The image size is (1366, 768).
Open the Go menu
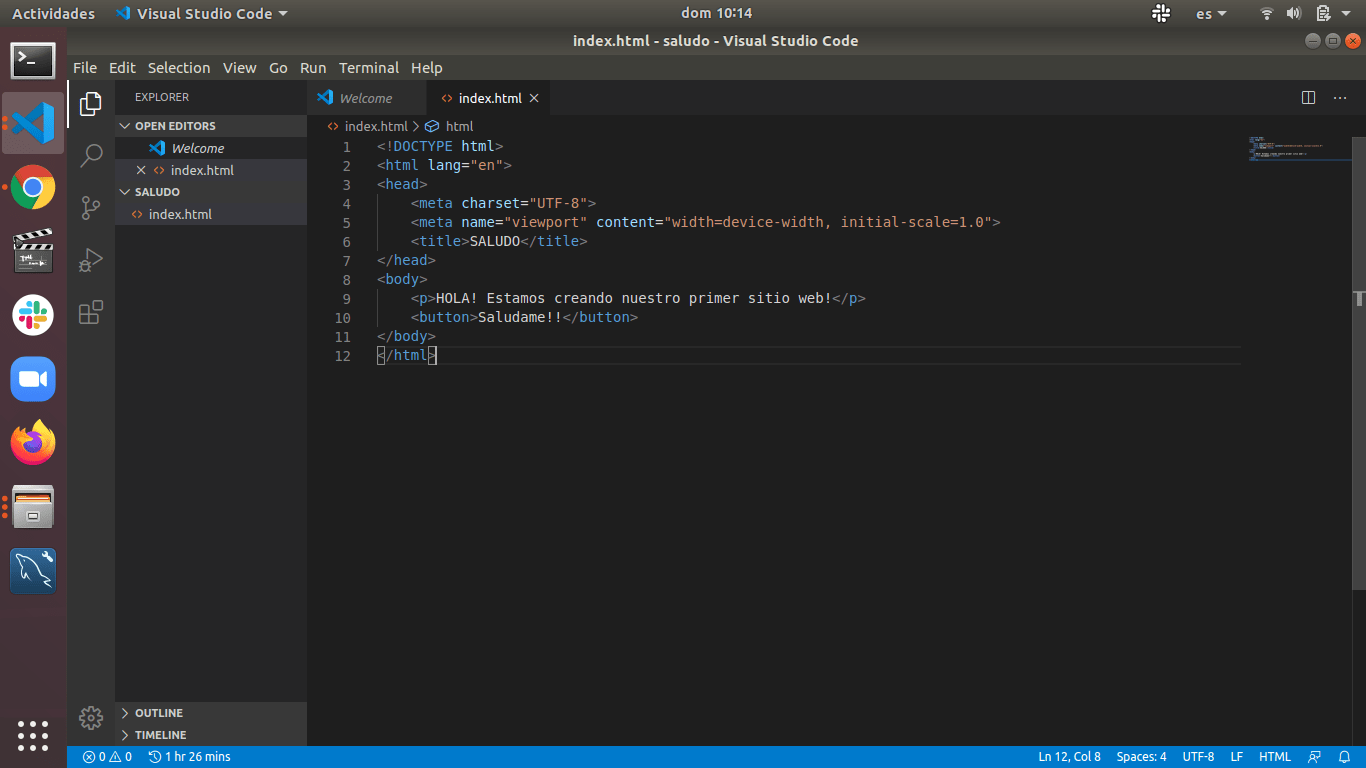pos(278,68)
